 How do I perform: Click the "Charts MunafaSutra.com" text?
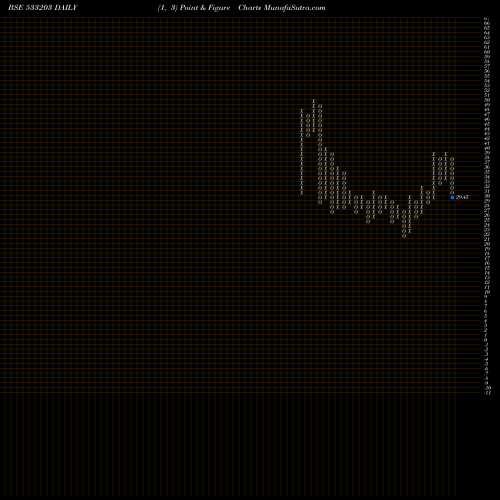[282, 8]
